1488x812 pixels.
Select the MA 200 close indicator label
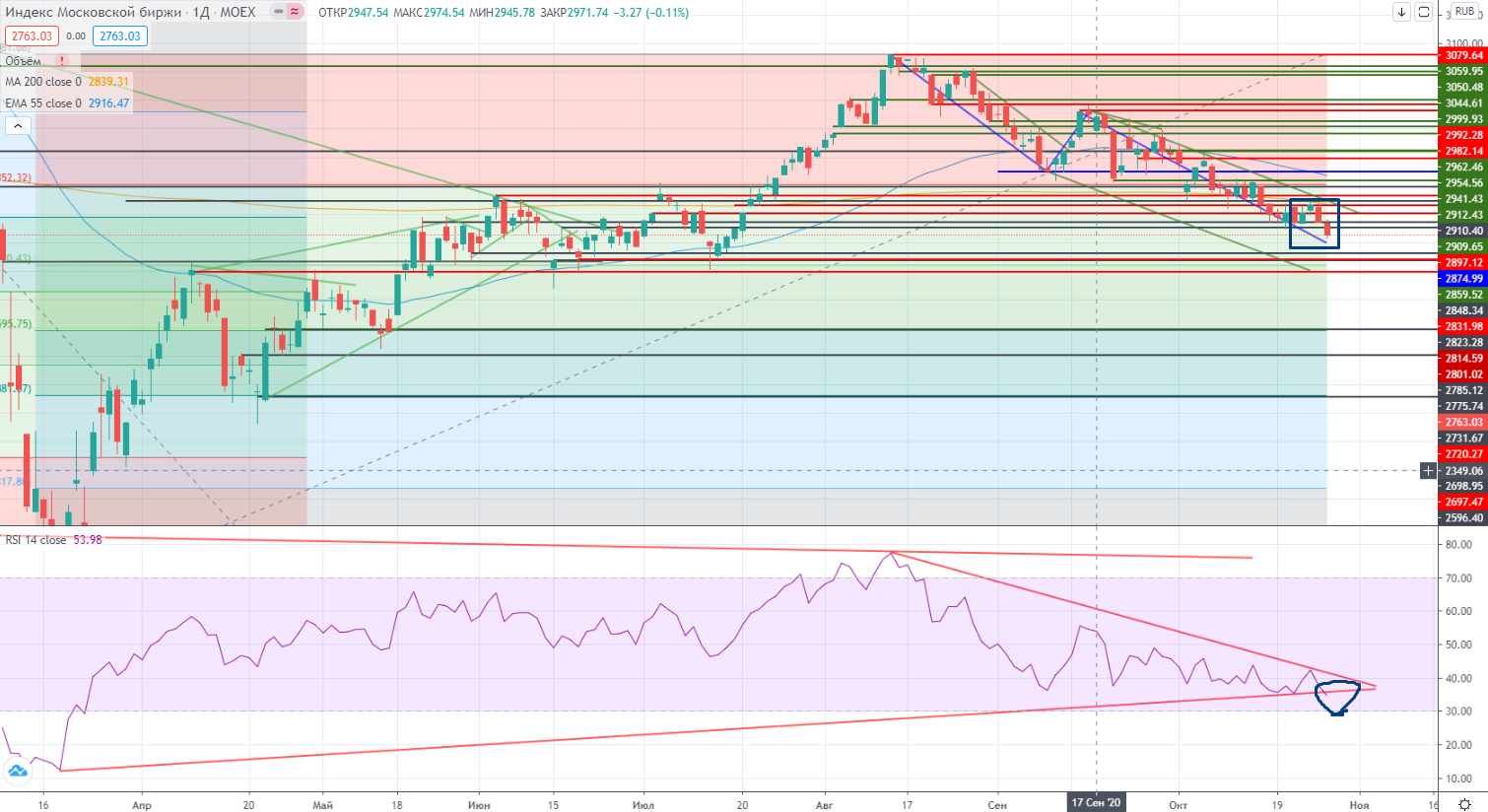[x=43, y=82]
